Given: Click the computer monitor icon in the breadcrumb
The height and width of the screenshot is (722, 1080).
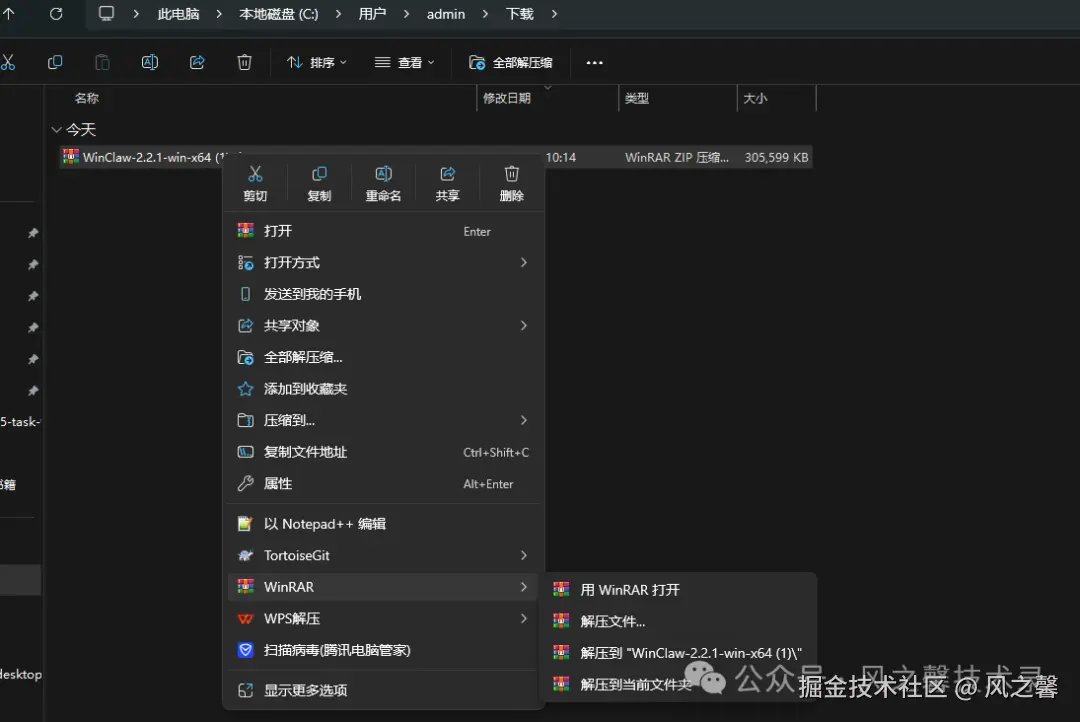Looking at the screenshot, I should [x=106, y=14].
